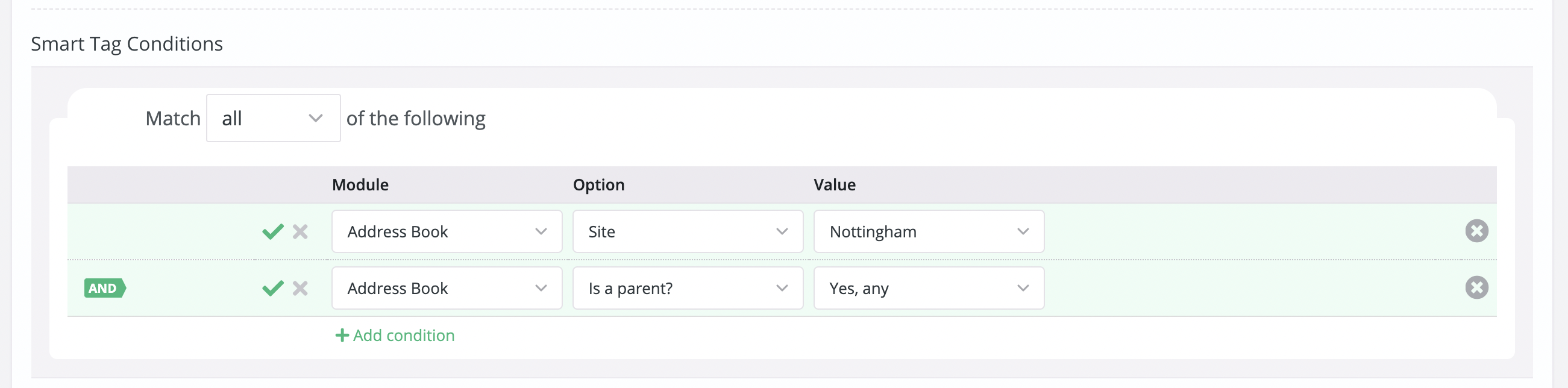The width and height of the screenshot is (1568, 388).
Task: Open the Match all dropdown
Action: pyautogui.click(x=274, y=118)
